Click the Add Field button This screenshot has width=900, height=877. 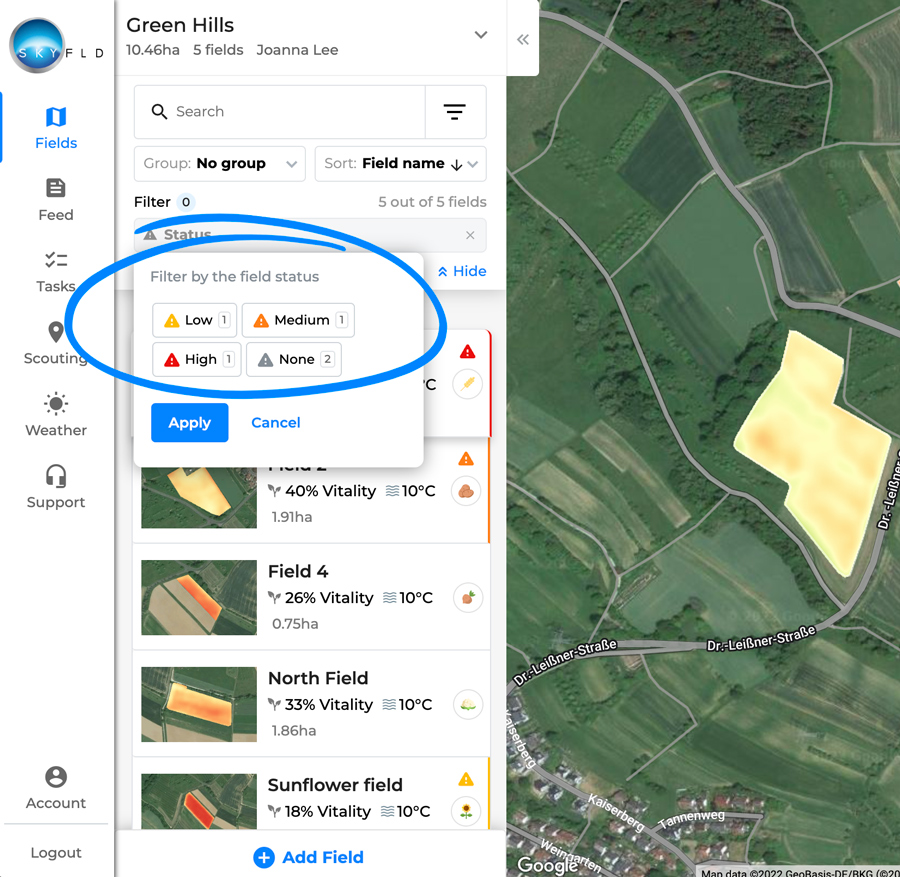coord(309,857)
